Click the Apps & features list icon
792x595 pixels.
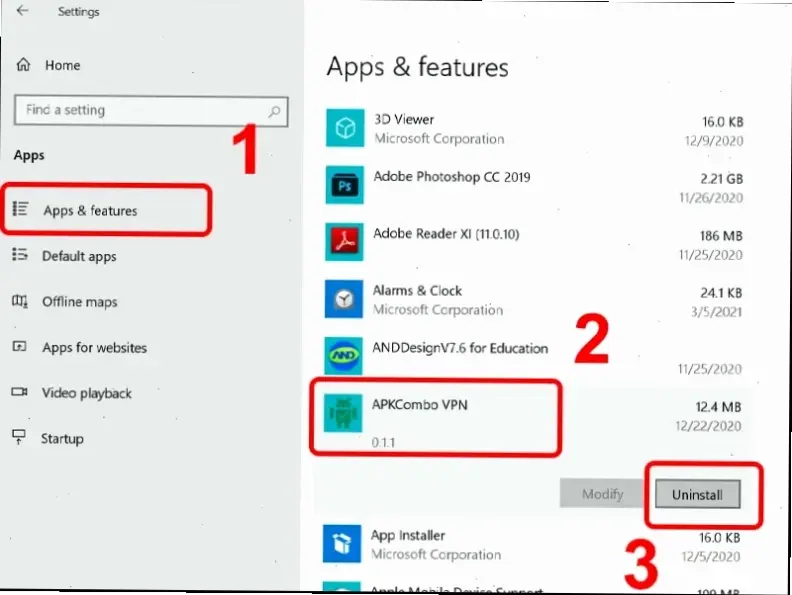coord(21,209)
